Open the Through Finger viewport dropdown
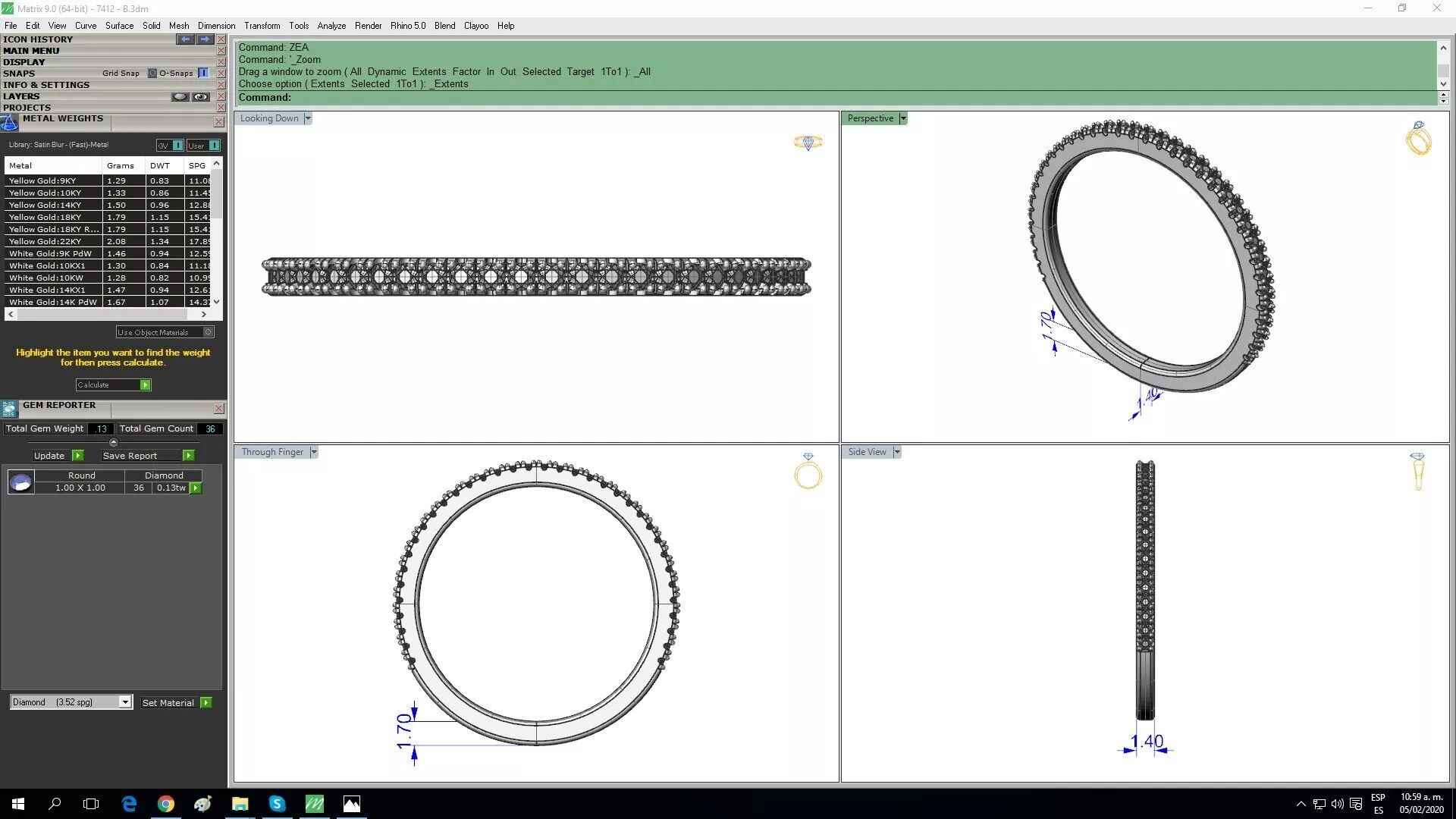The height and width of the screenshot is (819, 1456). (313, 452)
